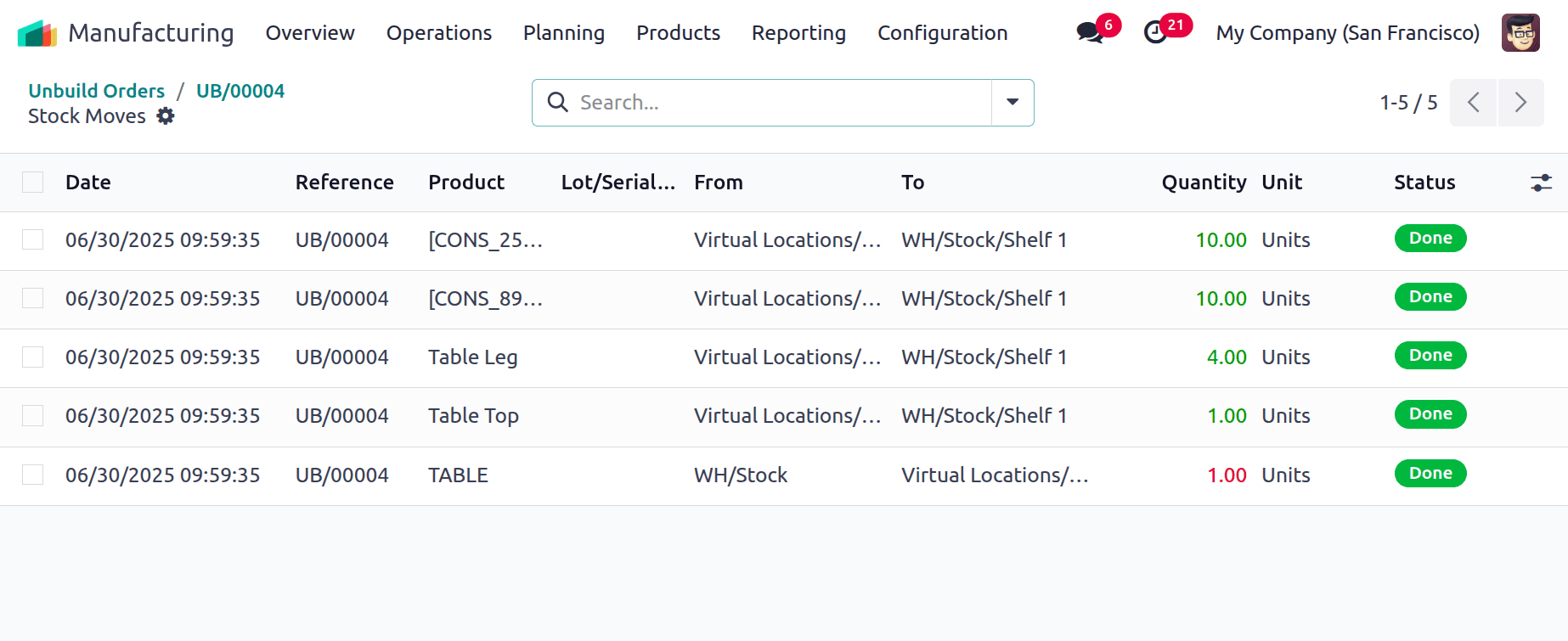Open the column settings adjust icon
The width and height of the screenshot is (1568, 641).
tap(1541, 183)
